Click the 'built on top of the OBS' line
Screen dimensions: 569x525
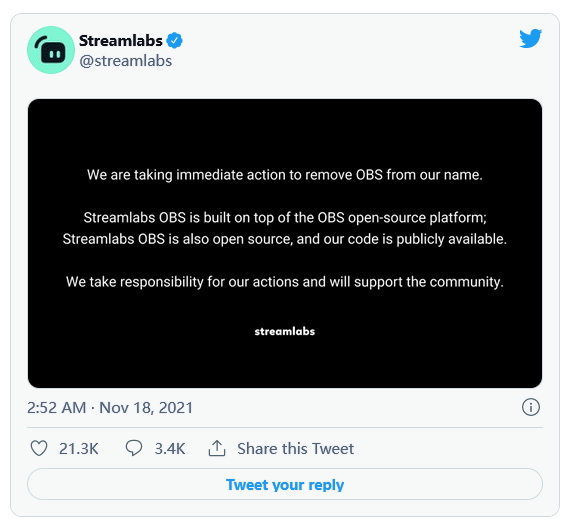(x=285, y=218)
